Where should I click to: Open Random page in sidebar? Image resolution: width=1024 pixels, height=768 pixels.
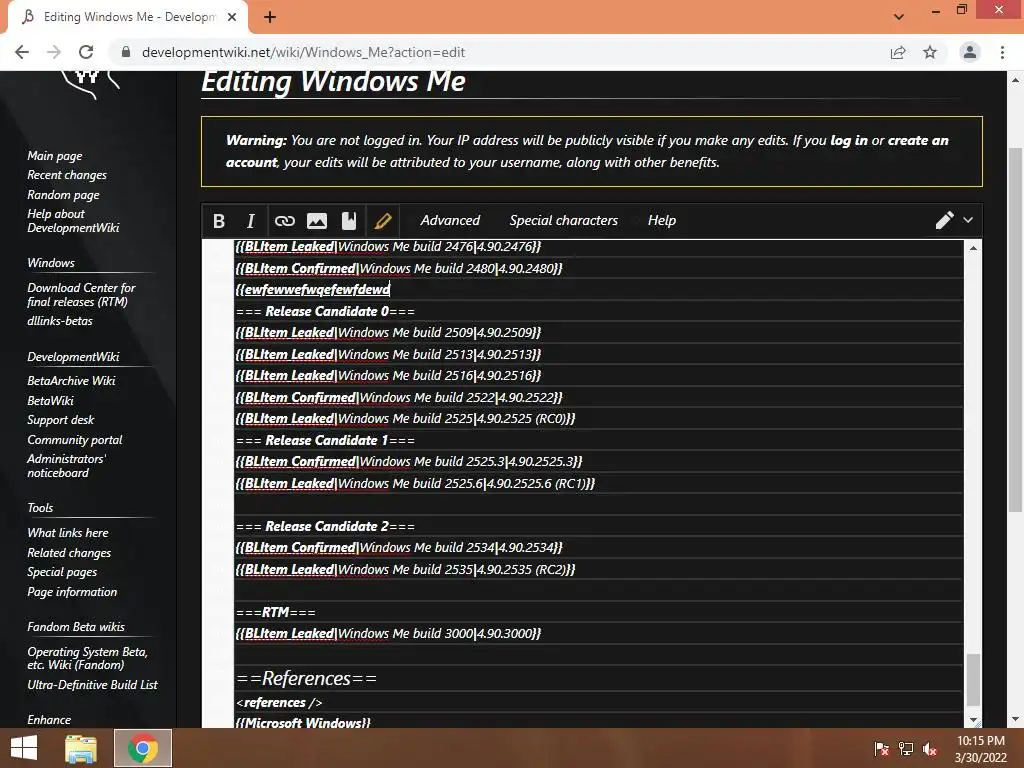[x=63, y=195]
